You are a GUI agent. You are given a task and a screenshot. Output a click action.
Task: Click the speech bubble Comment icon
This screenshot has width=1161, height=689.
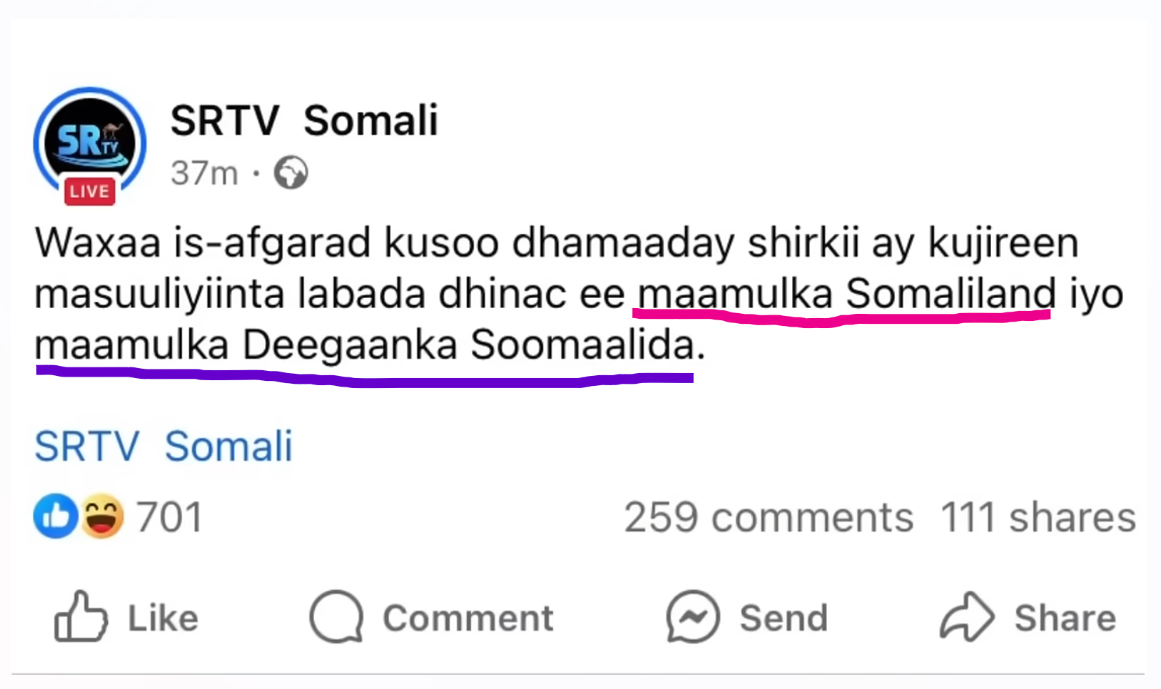point(335,617)
